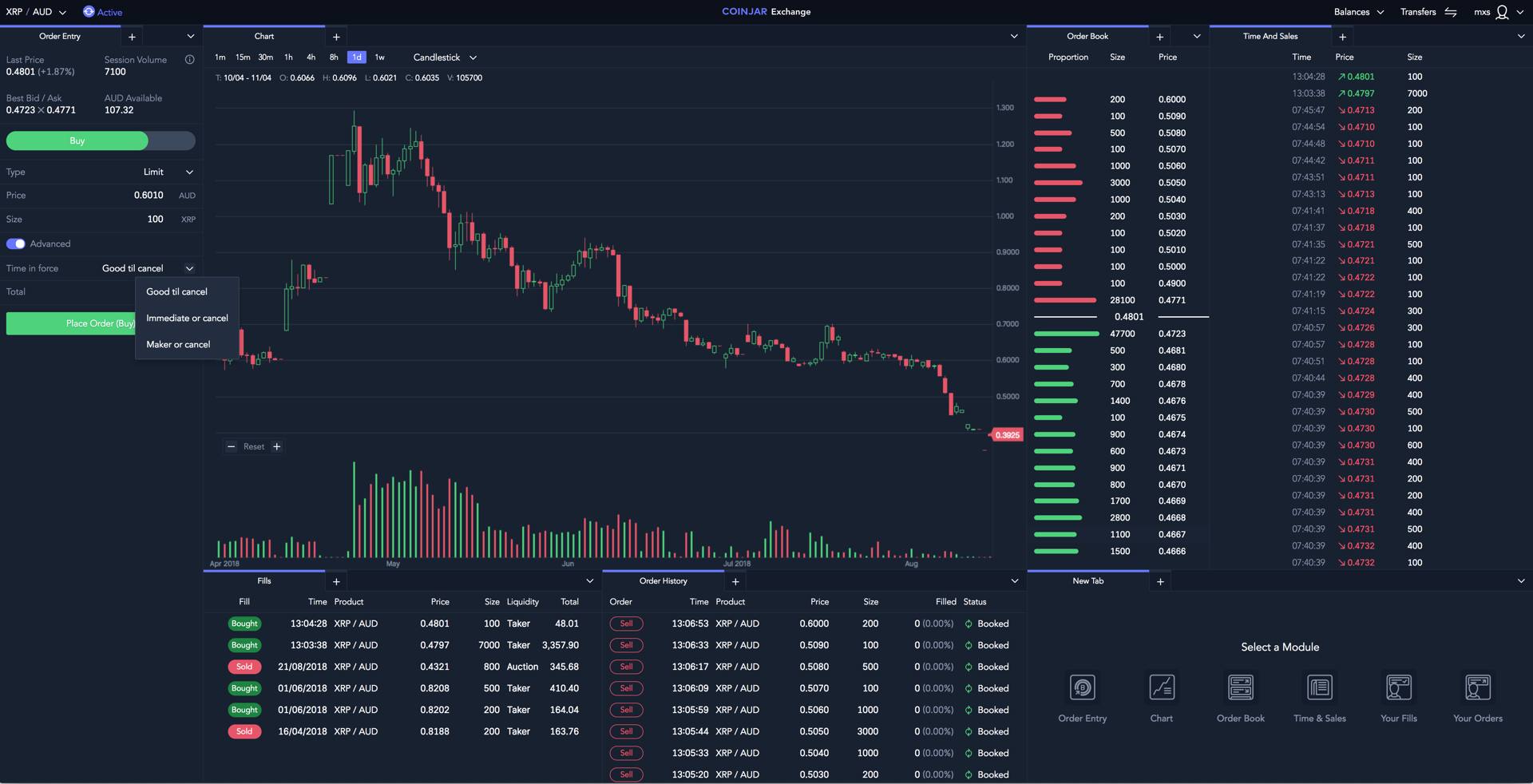Add a tab next to Order Entry
The height and width of the screenshot is (784, 1533).
[133, 37]
